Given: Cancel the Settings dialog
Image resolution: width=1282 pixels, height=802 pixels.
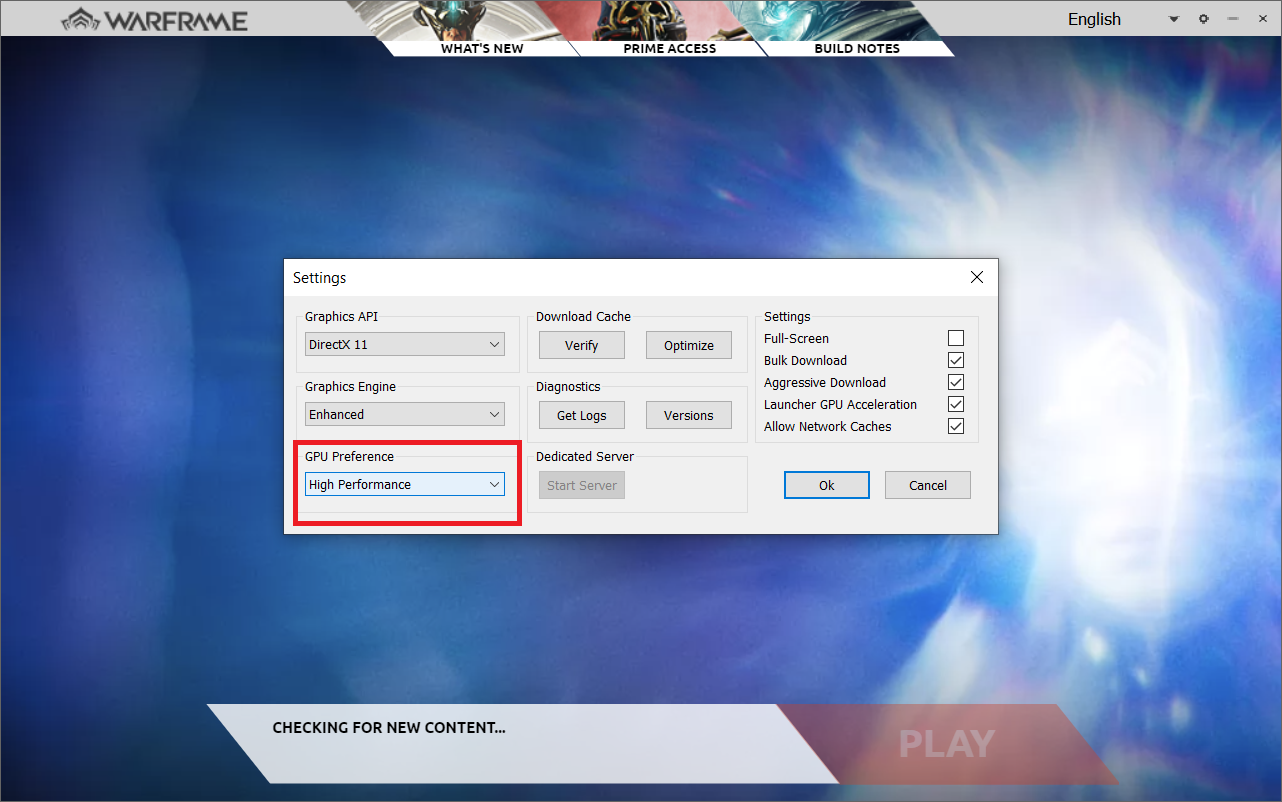Looking at the screenshot, I should tap(928, 485).
